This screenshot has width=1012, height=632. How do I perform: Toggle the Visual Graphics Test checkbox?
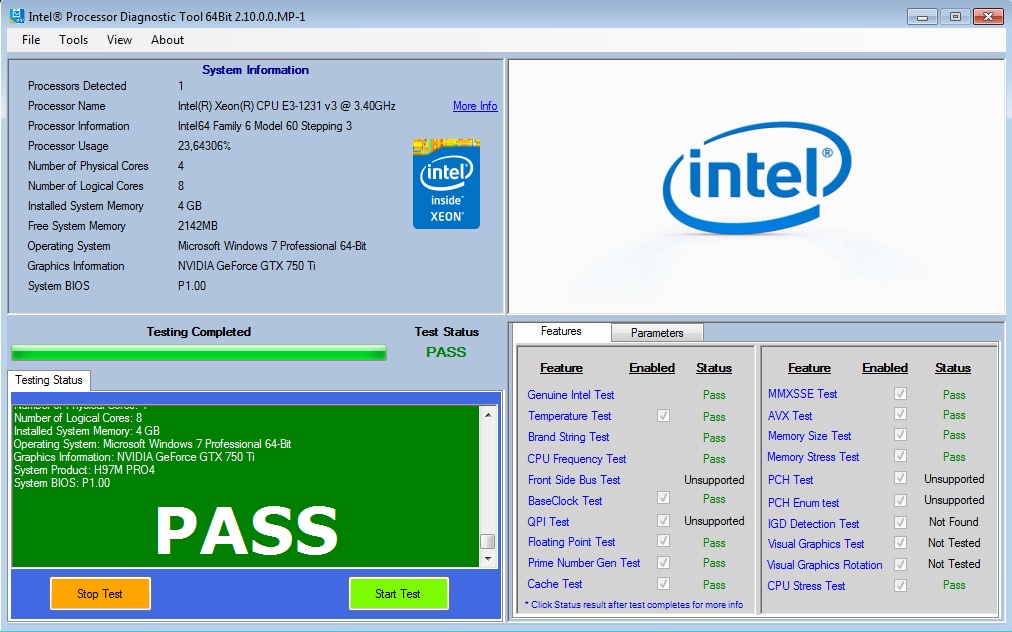900,542
